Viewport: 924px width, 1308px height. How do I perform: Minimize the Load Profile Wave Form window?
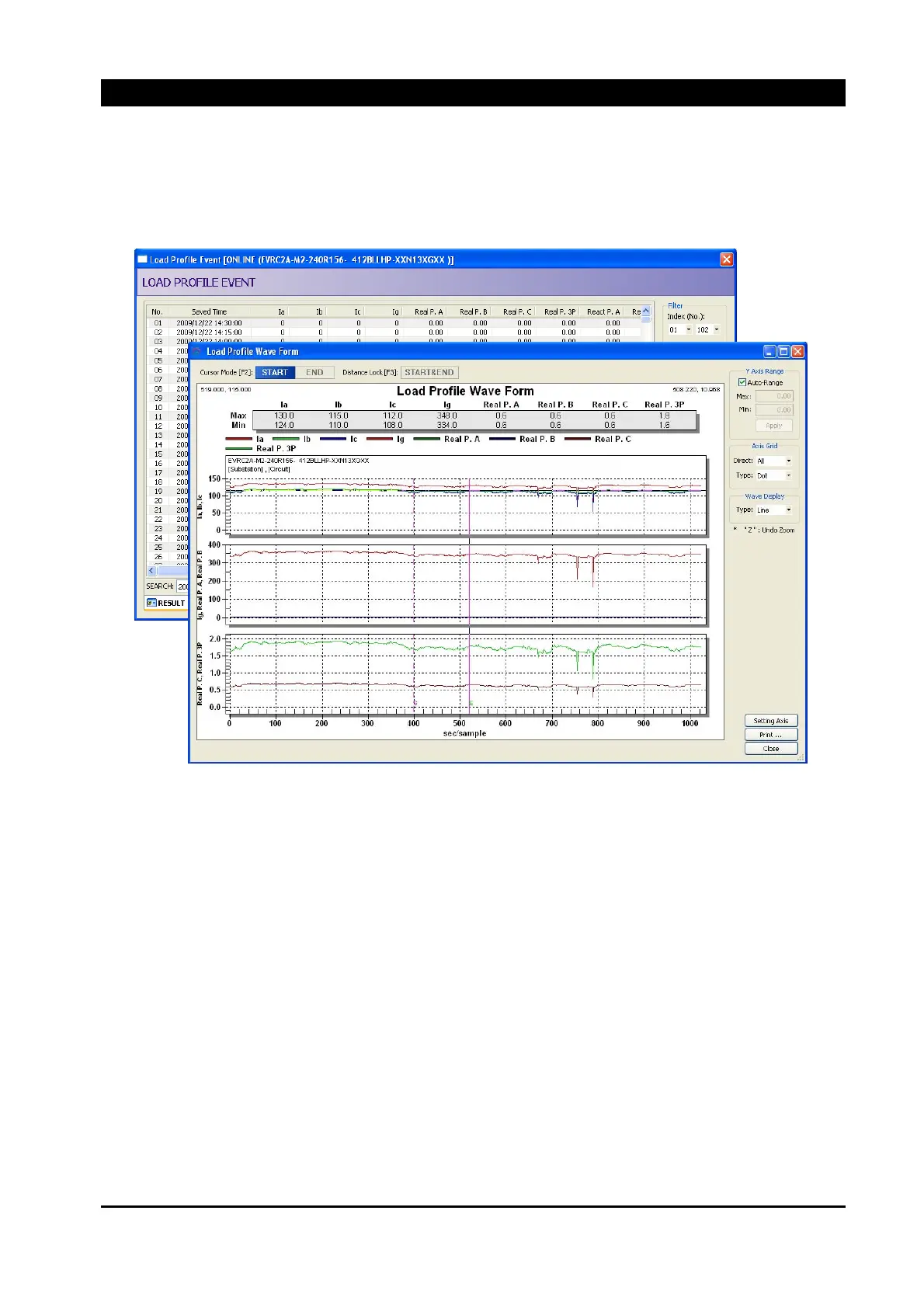(x=769, y=352)
